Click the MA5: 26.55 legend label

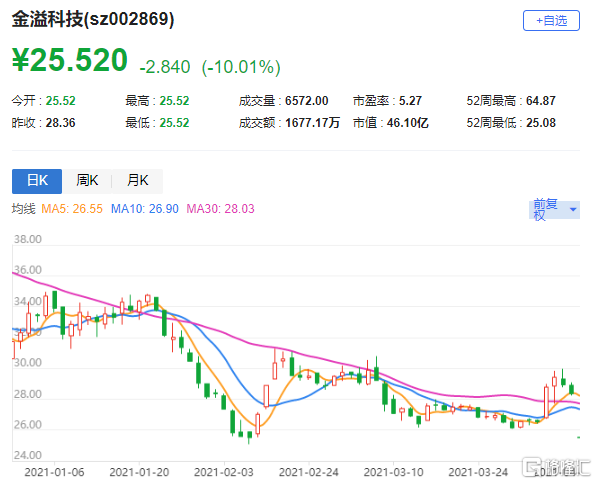72,209
